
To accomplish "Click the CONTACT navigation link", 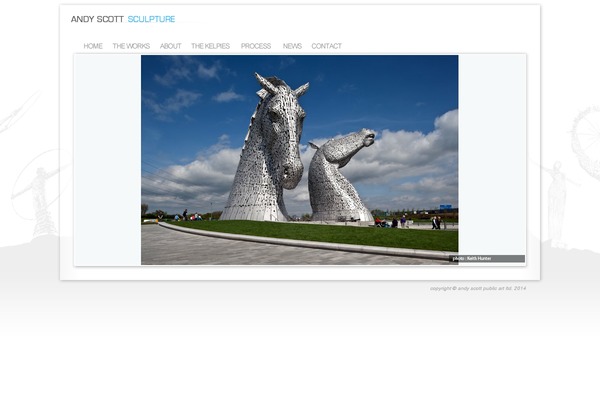I will coord(326,46).
